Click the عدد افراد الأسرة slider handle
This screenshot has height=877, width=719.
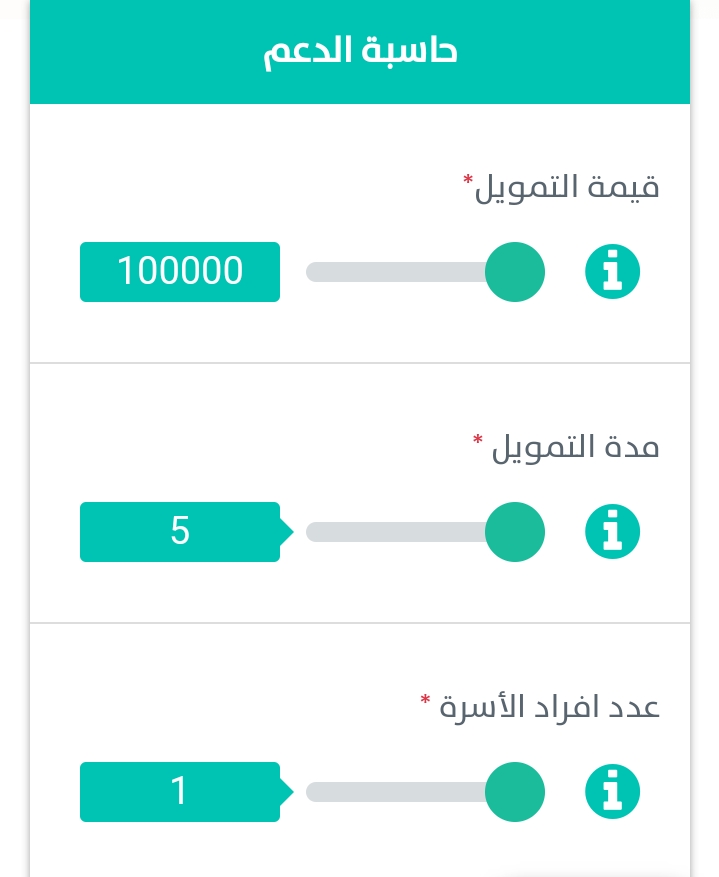514,791
